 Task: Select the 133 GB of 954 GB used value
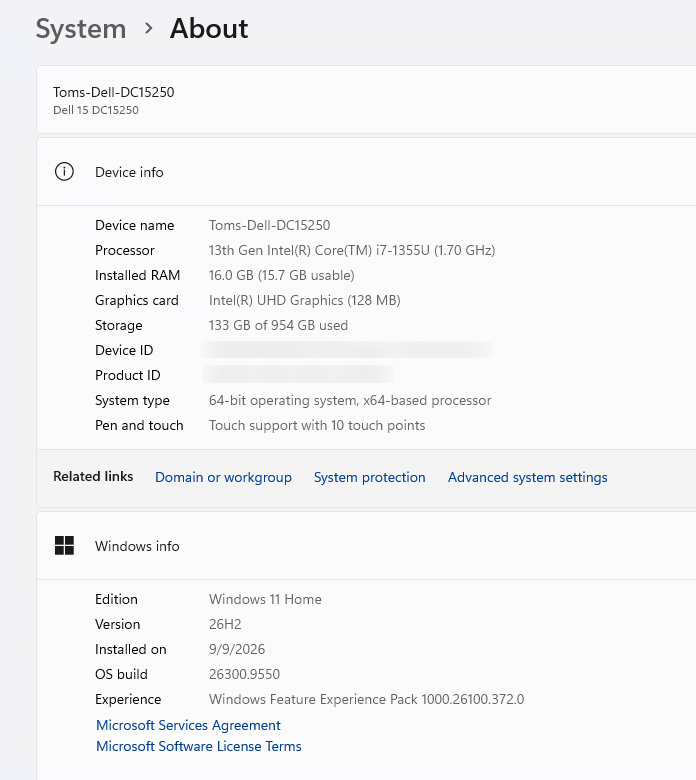click(x=279, y=325)
